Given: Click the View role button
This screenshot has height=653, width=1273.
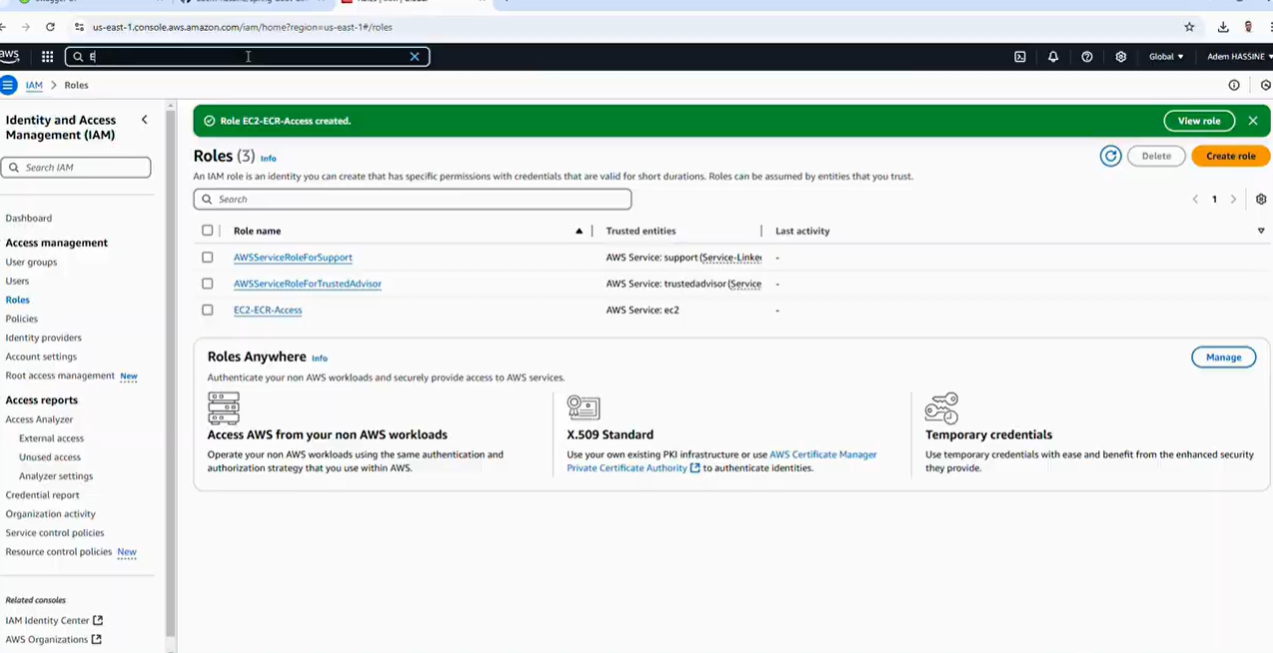Looking at the screenshot, I should [1199, 121].
